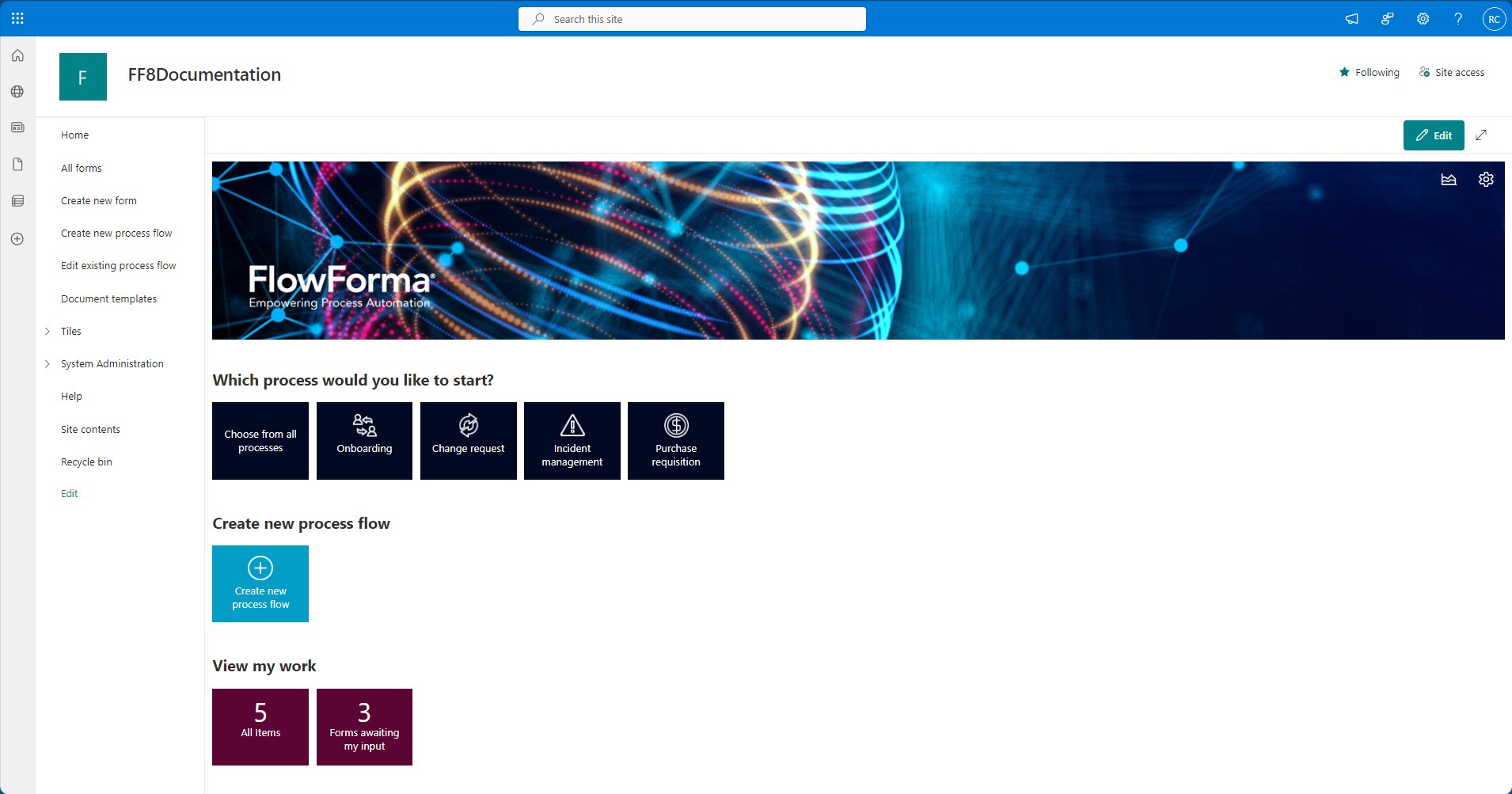Open the 3 Forms awaiting my input tile
Viewport: 1512px width, 794px height.
364,727
